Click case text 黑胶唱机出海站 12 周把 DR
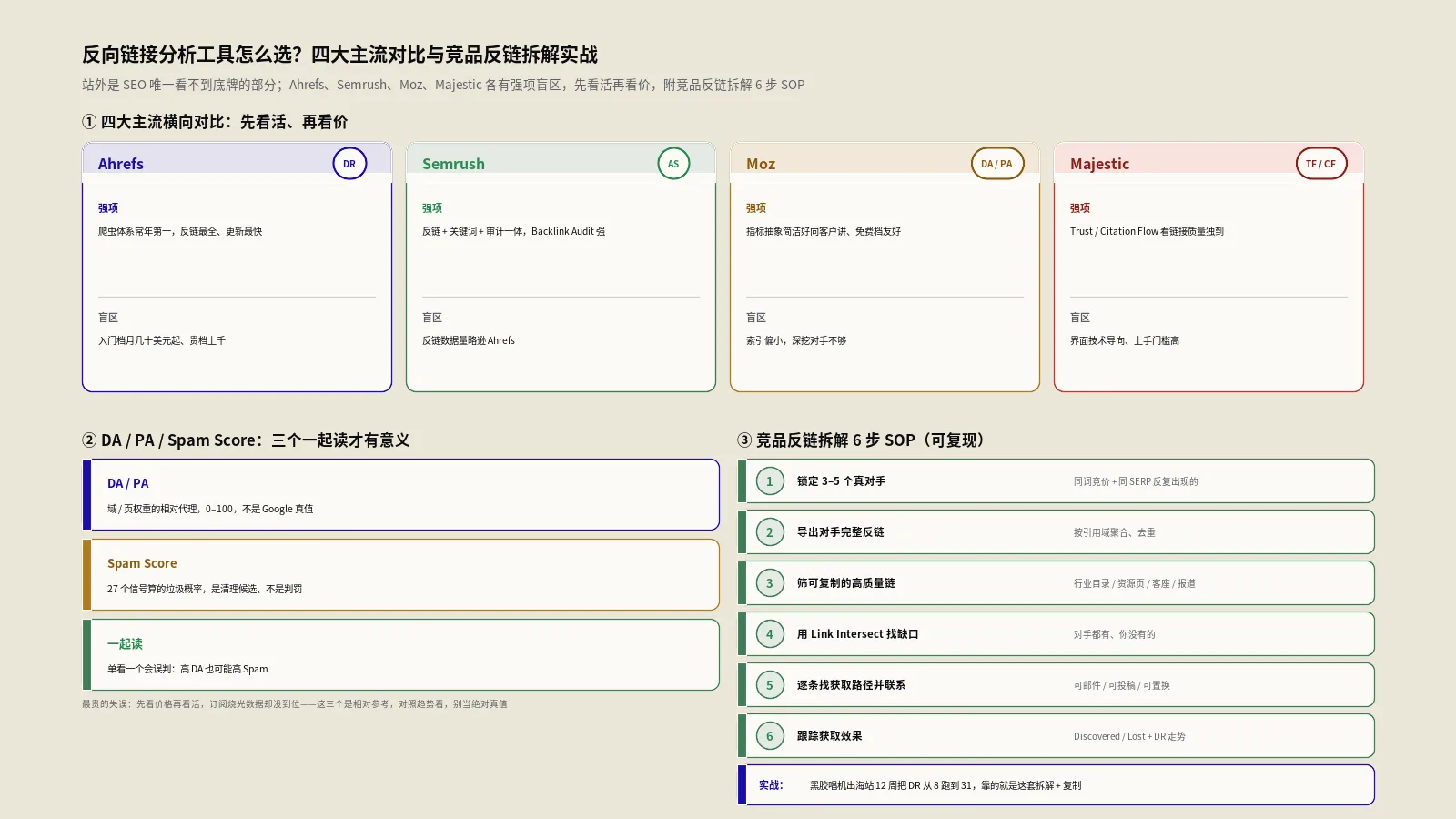 click(945, 785)
